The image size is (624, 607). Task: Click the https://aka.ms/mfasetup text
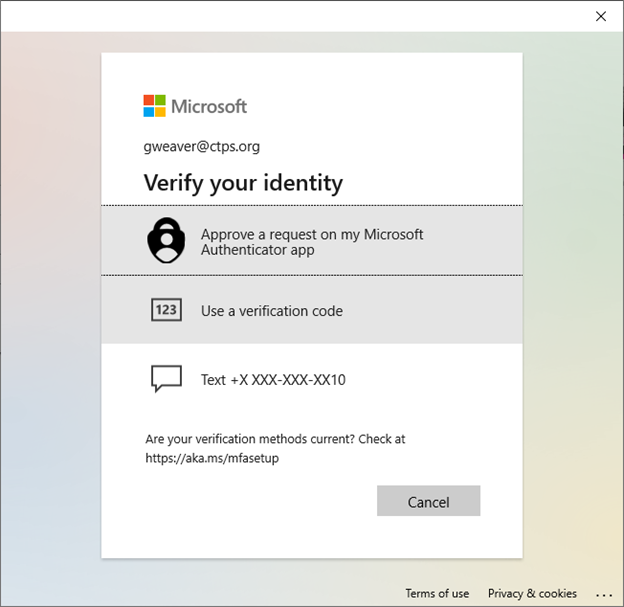pyautogui.click(x=212, y=458)
